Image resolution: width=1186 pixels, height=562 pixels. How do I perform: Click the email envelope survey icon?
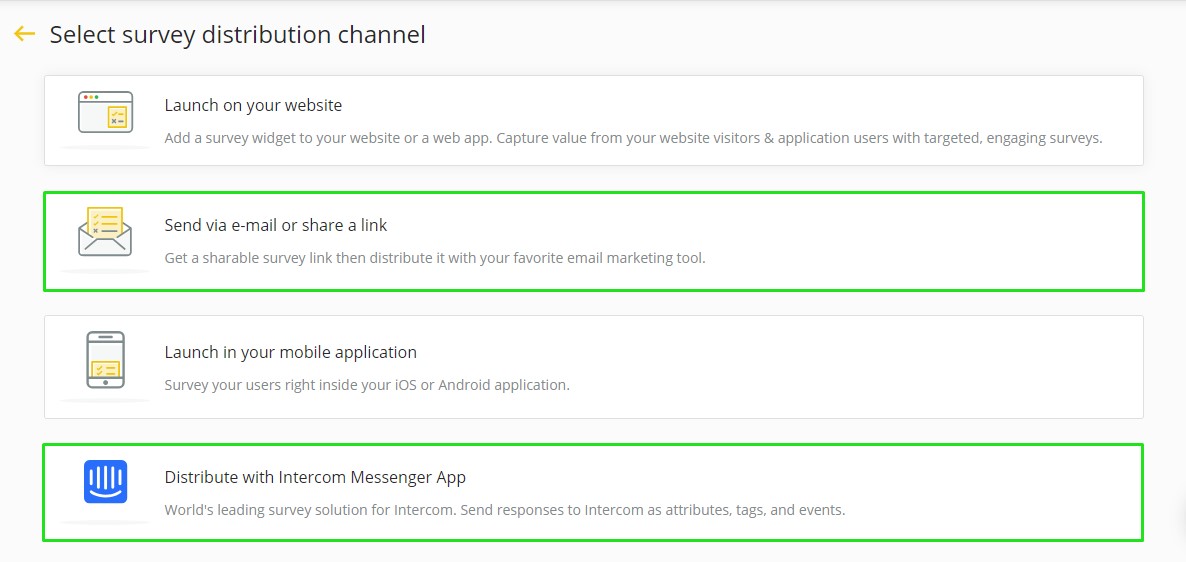click(105, 231)
